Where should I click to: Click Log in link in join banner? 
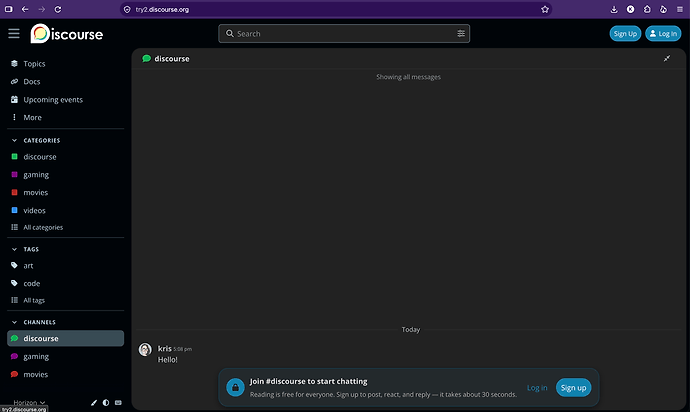pyautogui.click(x=537, y=388)
